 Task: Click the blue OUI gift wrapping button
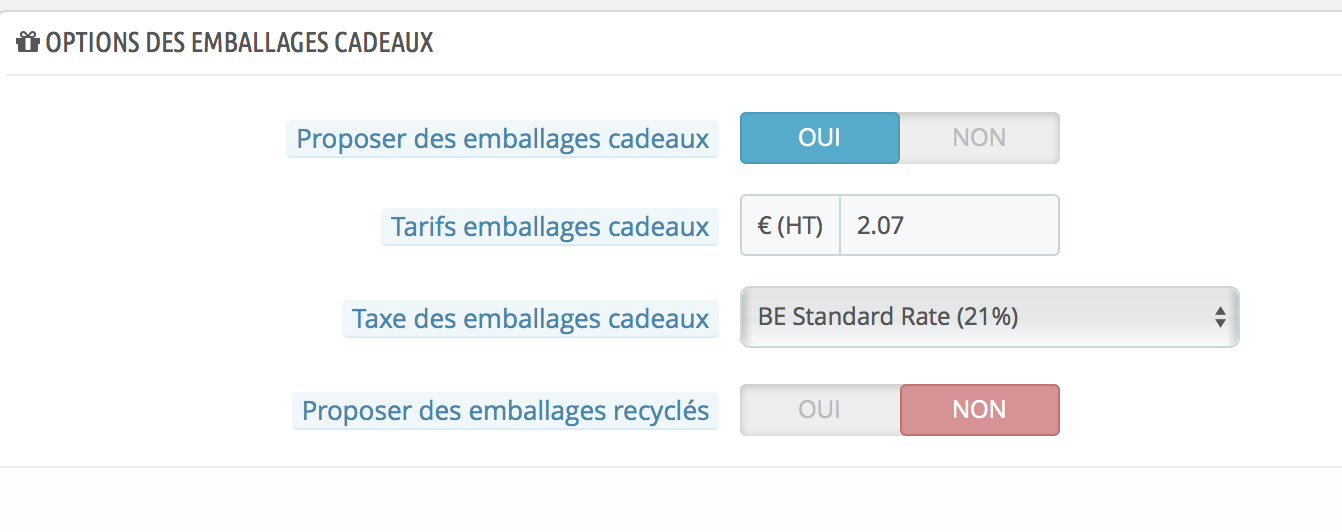pos(820,138)
